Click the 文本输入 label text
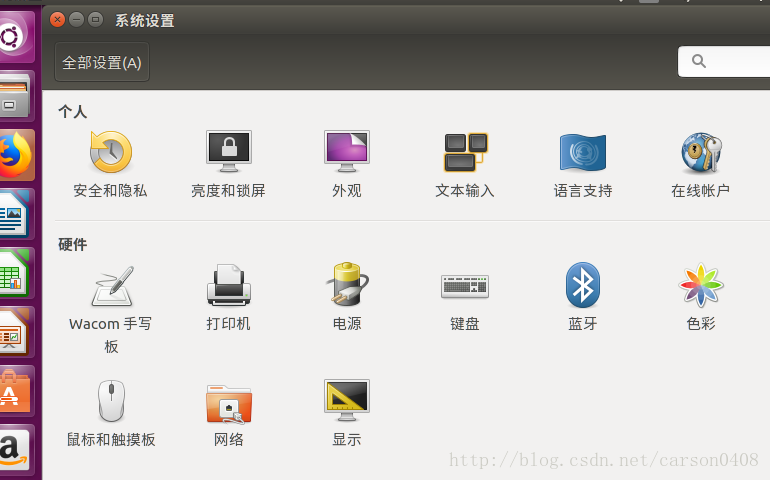This screenshot has width=770, height=480. click(465, 191)
